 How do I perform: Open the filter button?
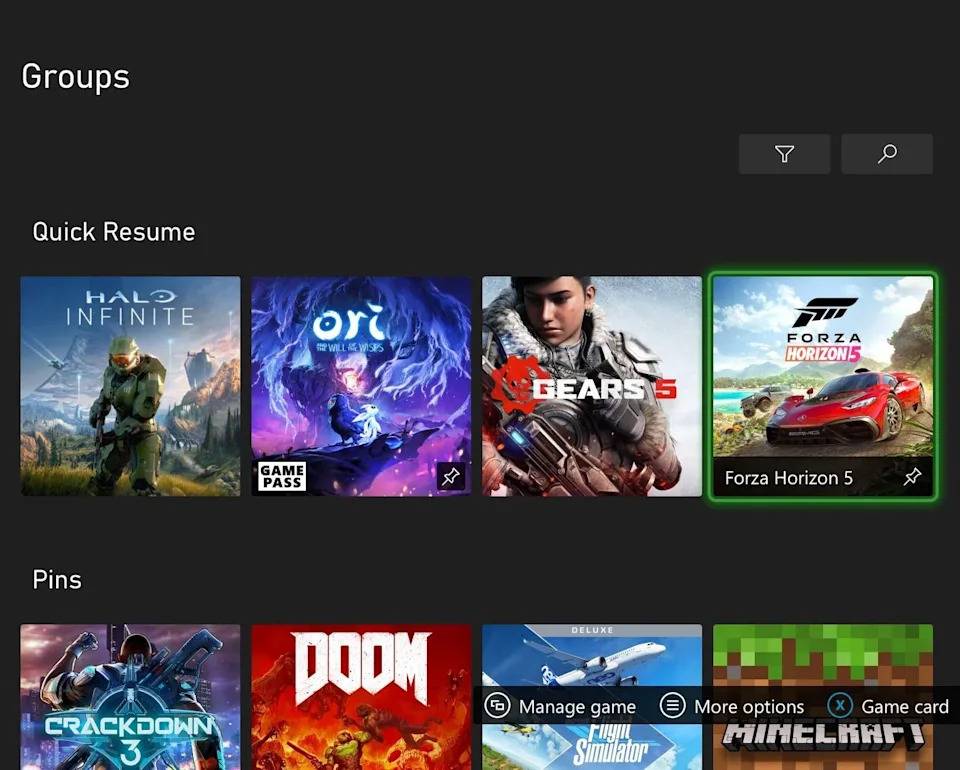(784, 154)
